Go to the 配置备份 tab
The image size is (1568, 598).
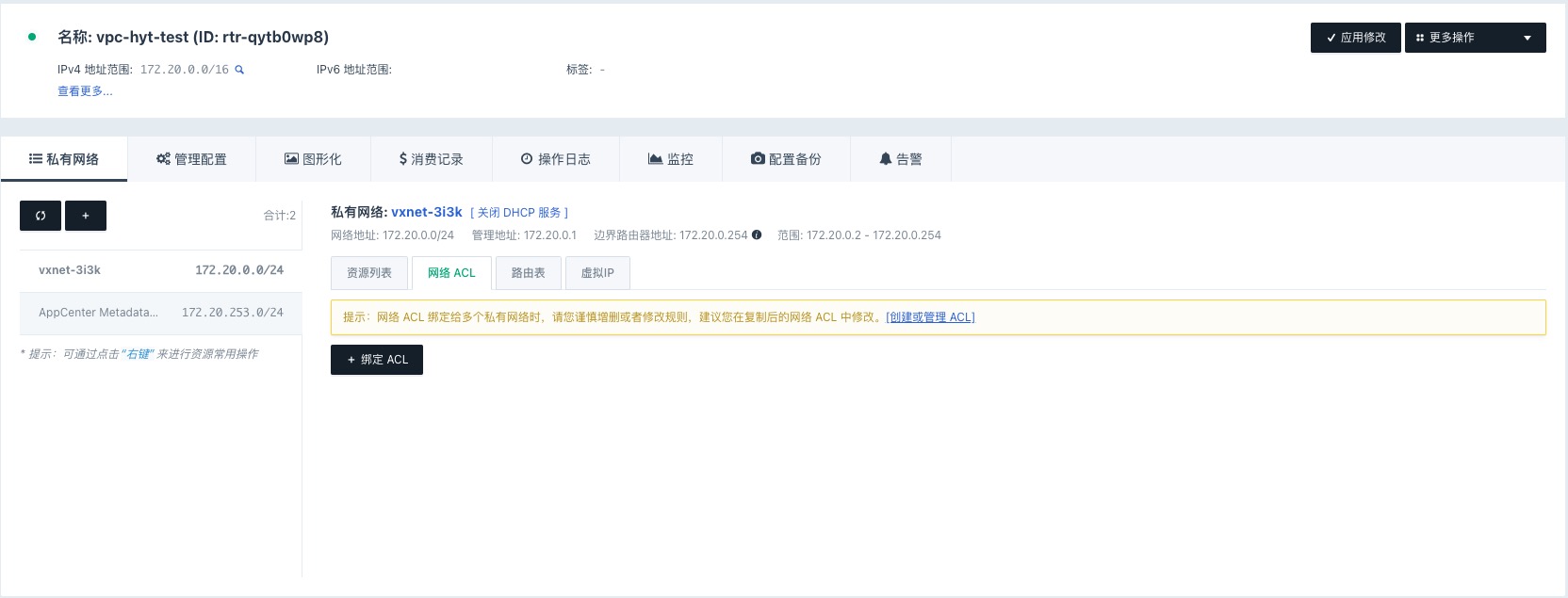click(x=786, y=159)
